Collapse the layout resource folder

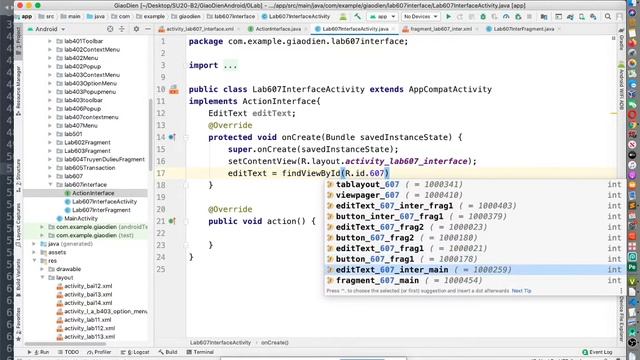(42, 278)
